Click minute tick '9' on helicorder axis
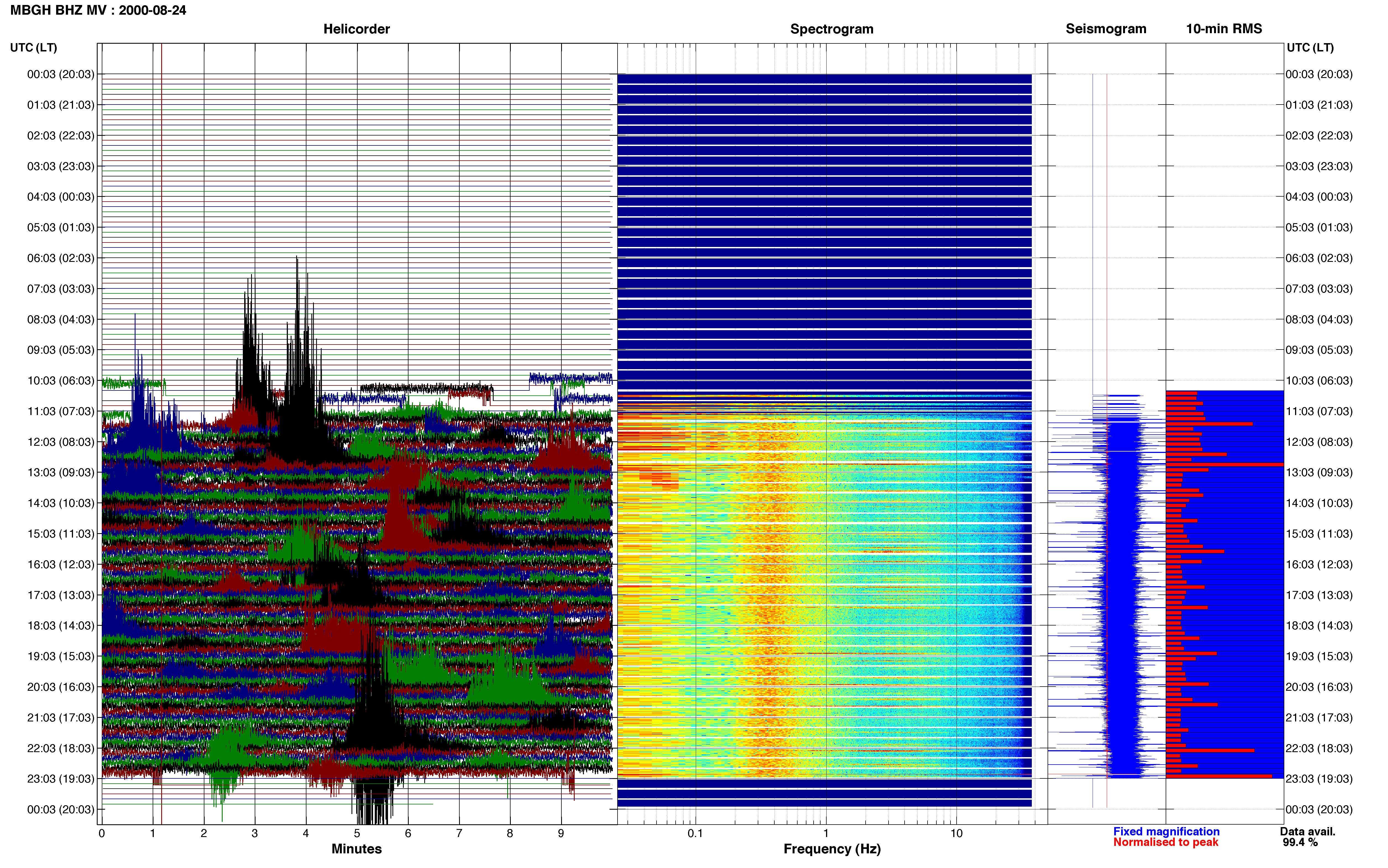 [x=561, y=833]
